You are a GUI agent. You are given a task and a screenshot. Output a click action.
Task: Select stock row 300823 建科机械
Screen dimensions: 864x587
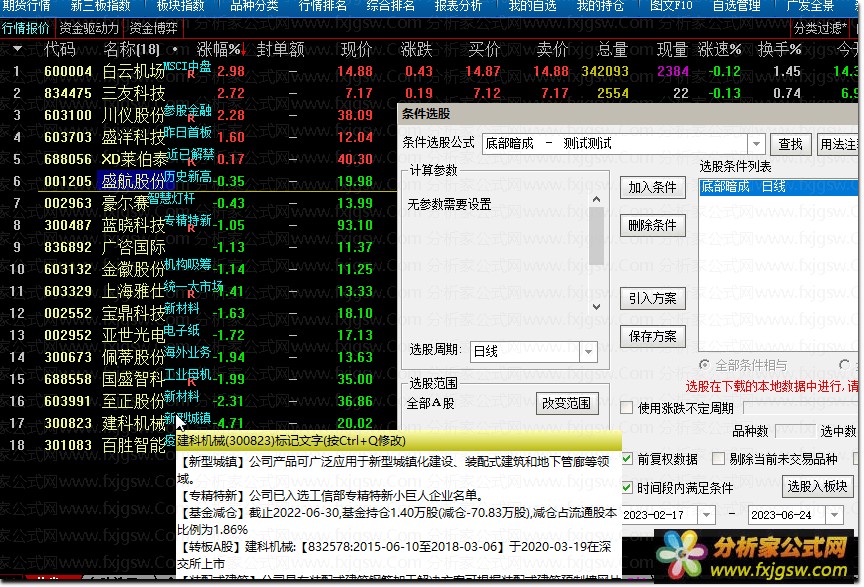coord(198,423)
